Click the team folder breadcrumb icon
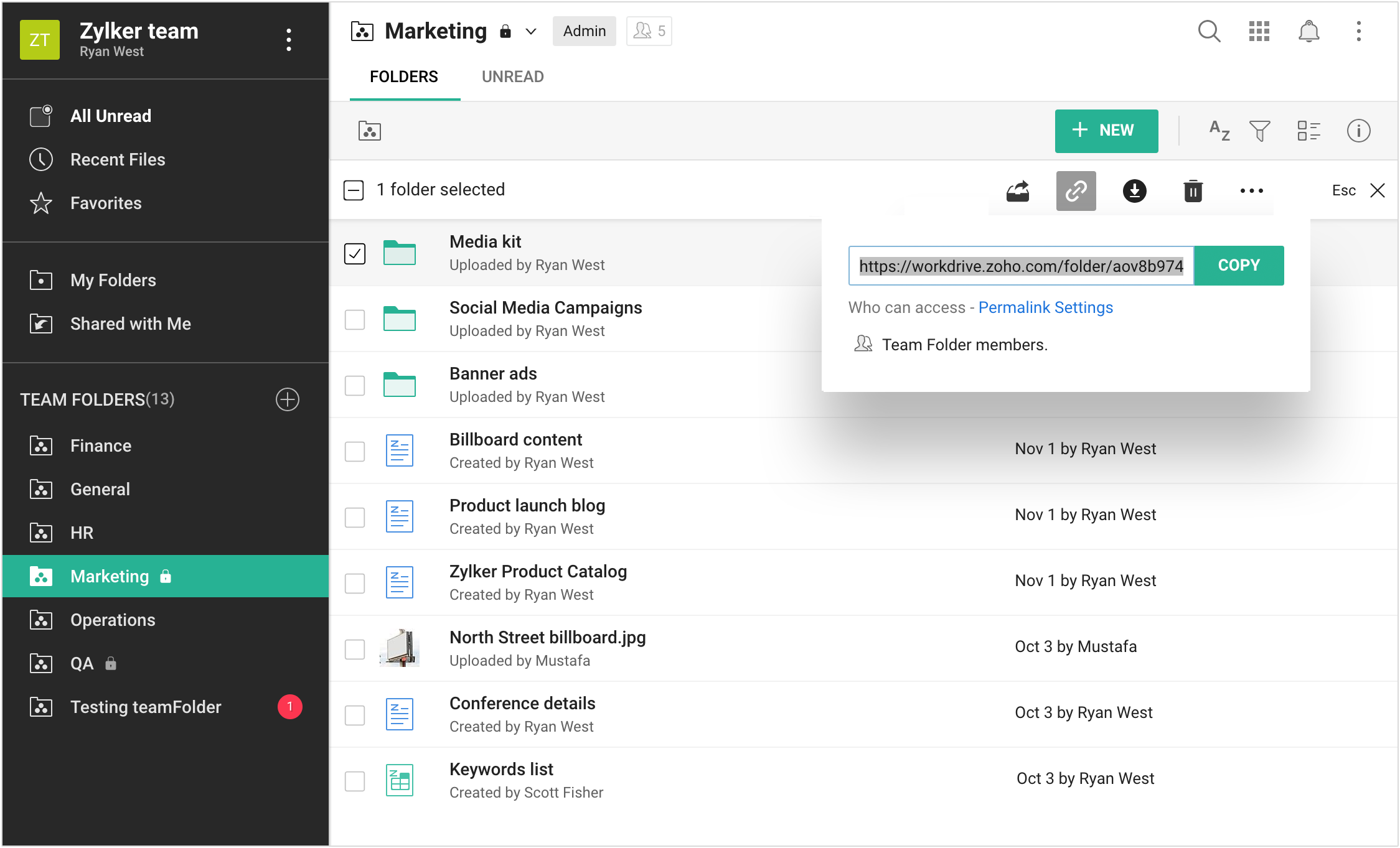 tap(370, 131)
